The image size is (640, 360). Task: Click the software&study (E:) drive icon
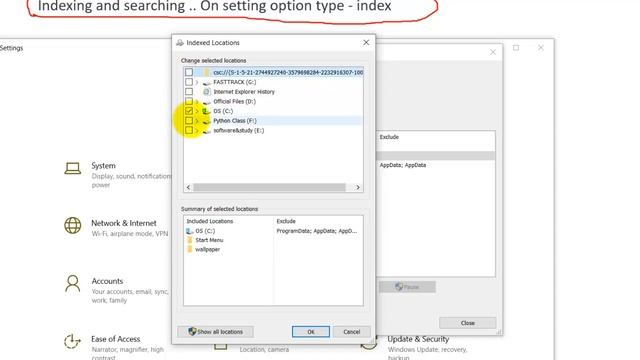[207, 131]
